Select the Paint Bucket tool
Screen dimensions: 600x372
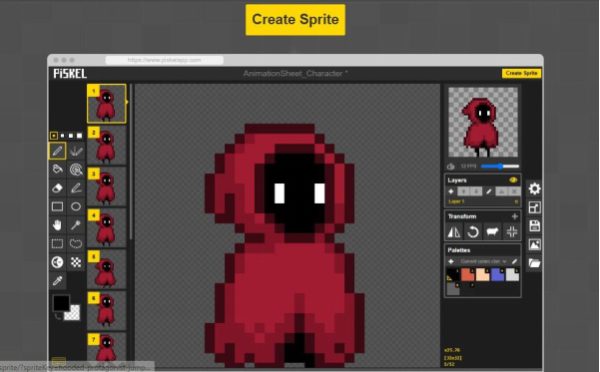pyautogui.click(x=57, y=169)
